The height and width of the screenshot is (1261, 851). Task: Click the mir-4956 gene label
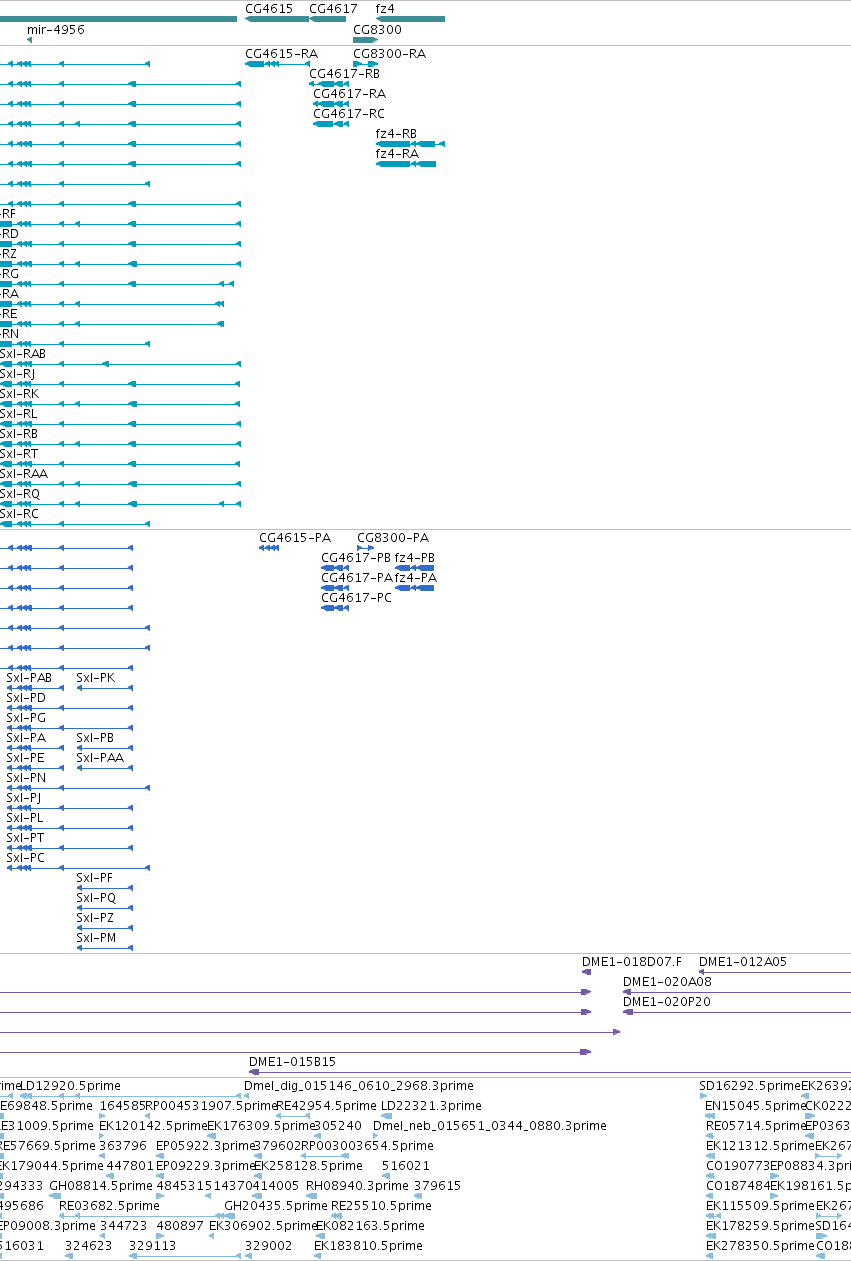pos(55,30)
